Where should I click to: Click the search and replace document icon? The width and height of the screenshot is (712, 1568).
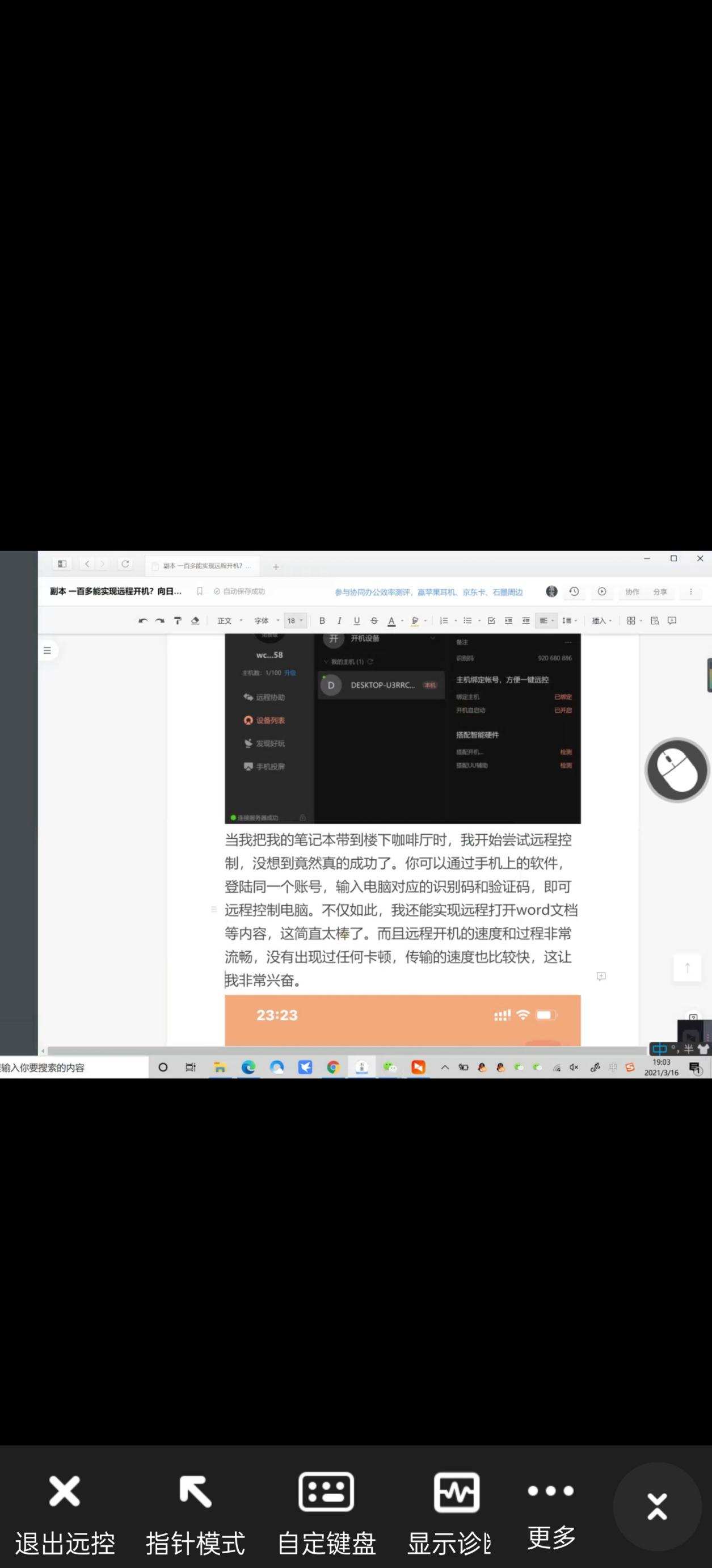click(x=655, y=621)
